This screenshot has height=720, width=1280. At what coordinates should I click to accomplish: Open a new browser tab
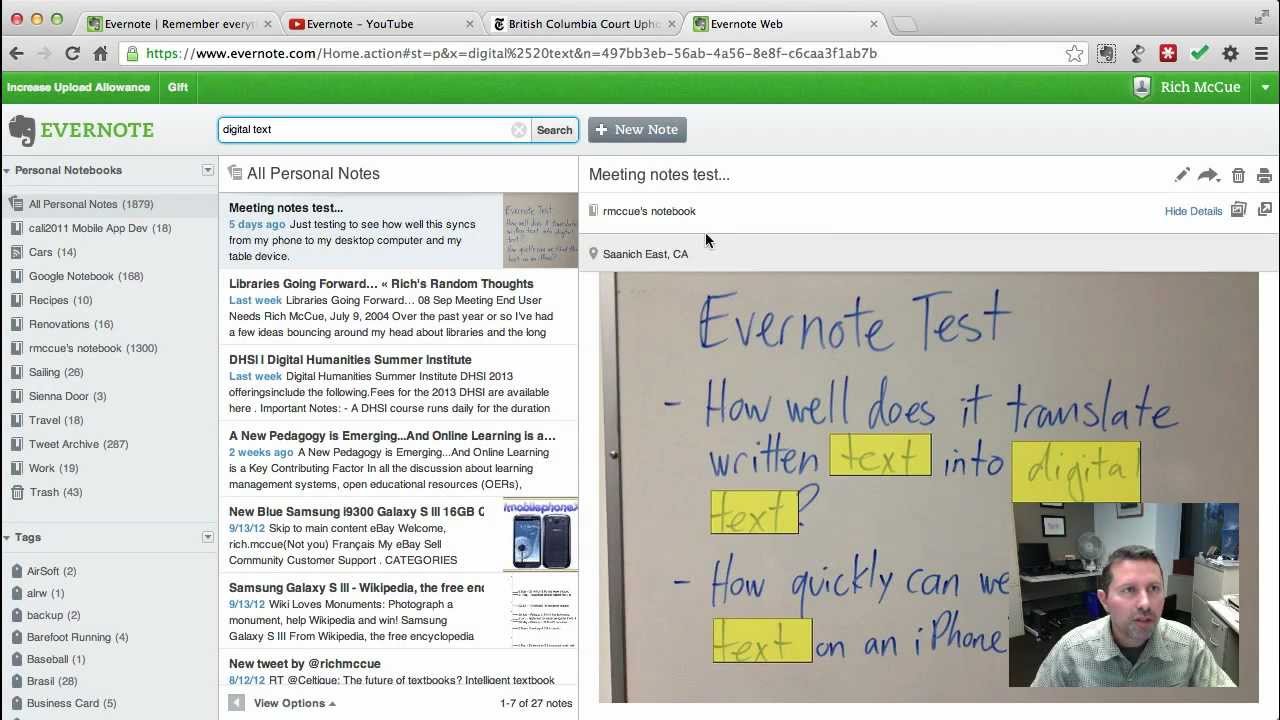coord(904,24)
